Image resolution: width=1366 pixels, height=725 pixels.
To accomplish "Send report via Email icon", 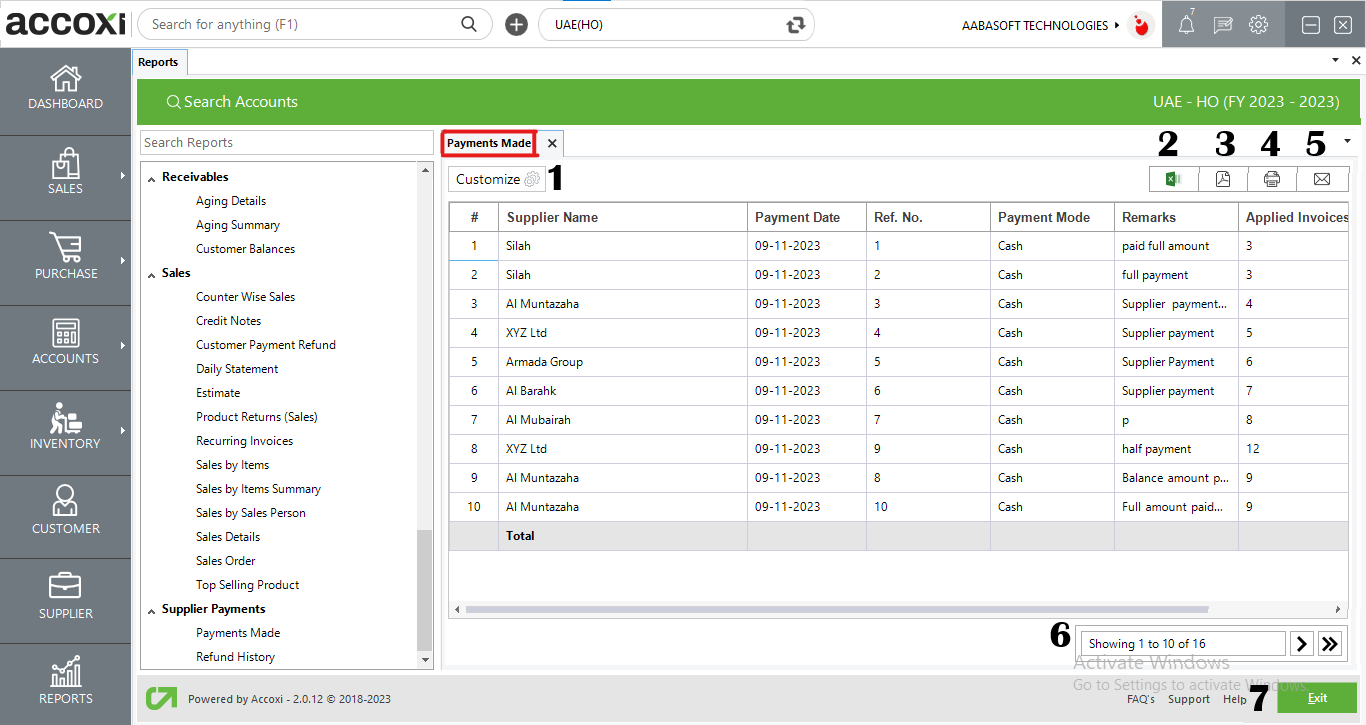I will pyautogui.click(x=1322, y=179).
